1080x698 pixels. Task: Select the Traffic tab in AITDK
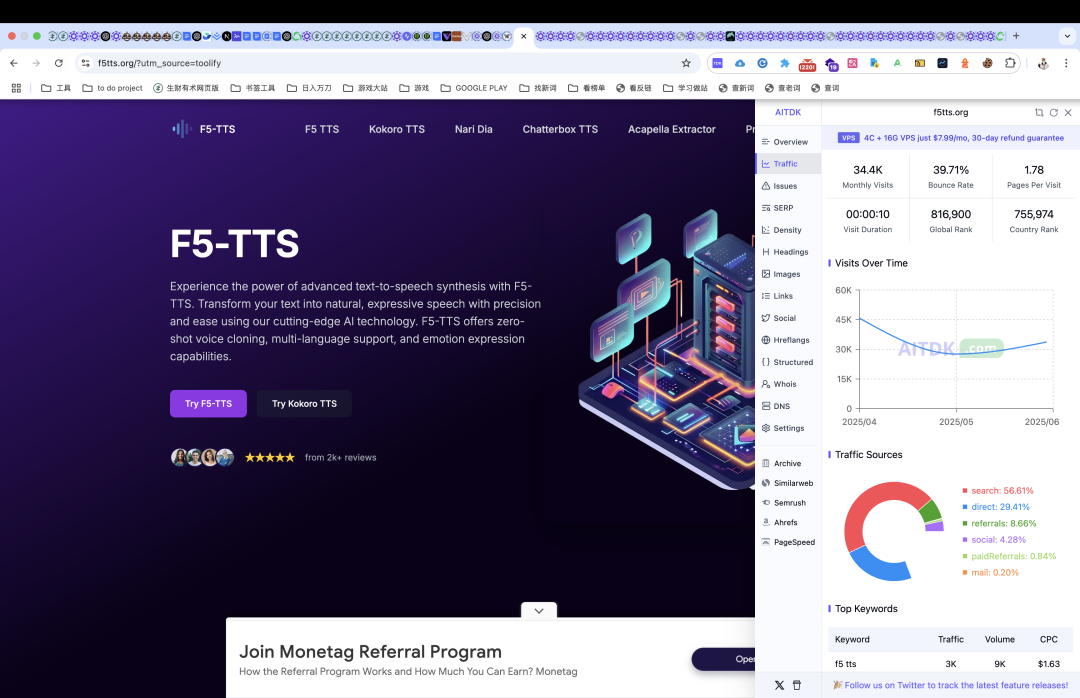tap(788, 164)
